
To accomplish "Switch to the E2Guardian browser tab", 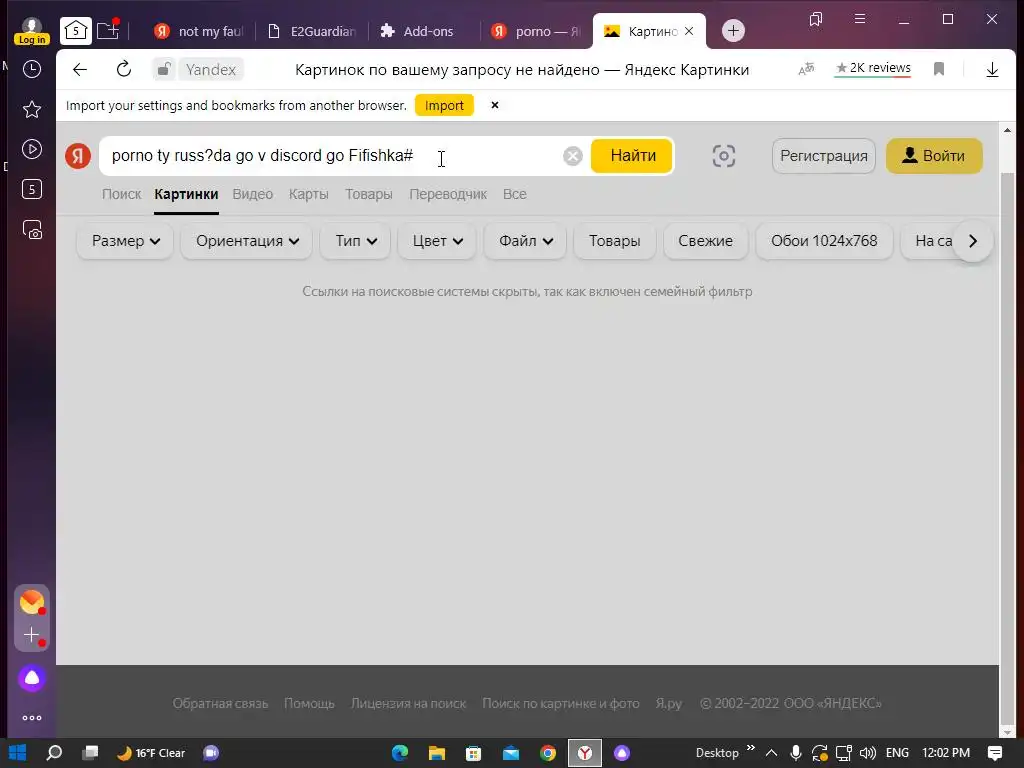I will (312, 31).
